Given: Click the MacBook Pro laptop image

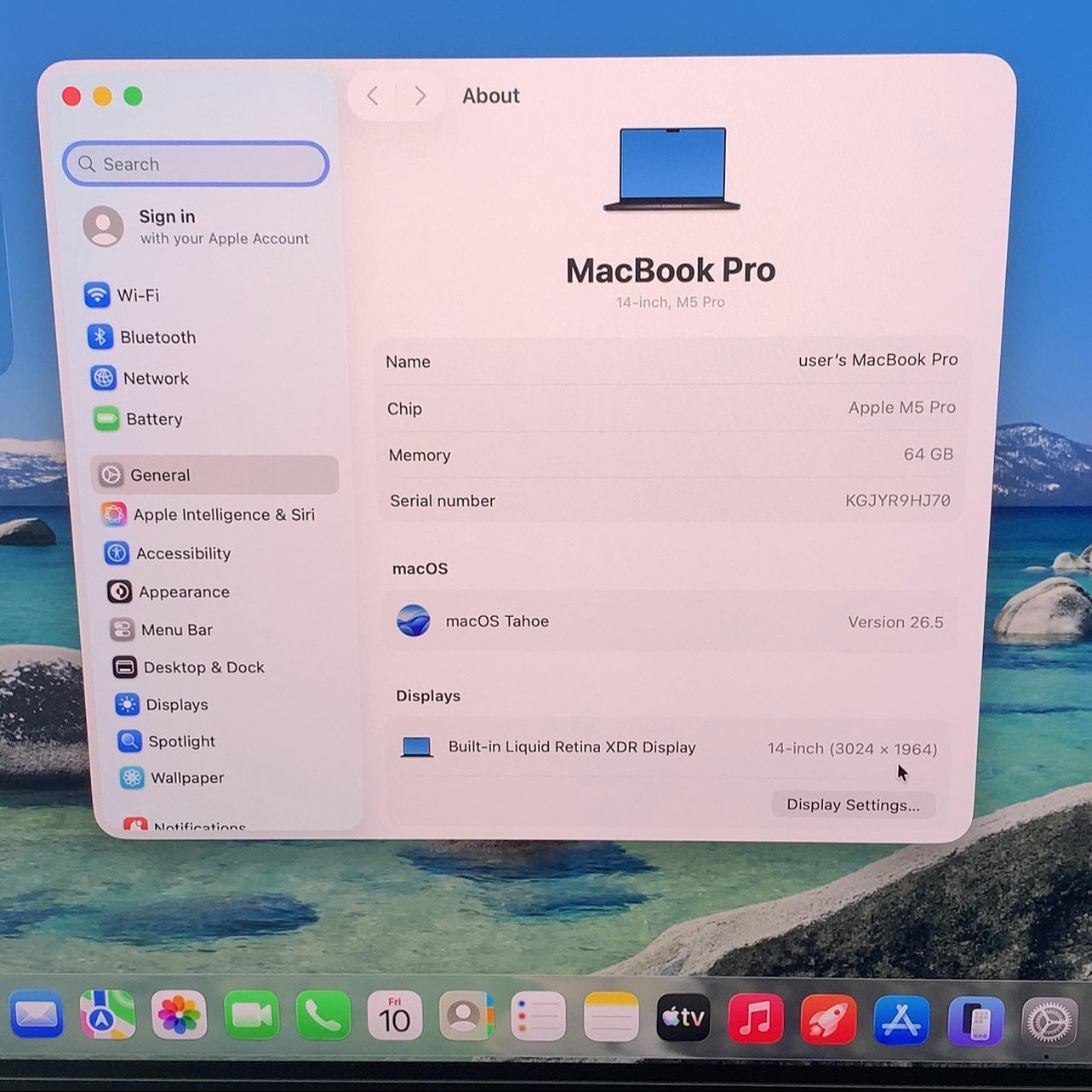Looking at the screenshot, I should [x=672, y=169].
